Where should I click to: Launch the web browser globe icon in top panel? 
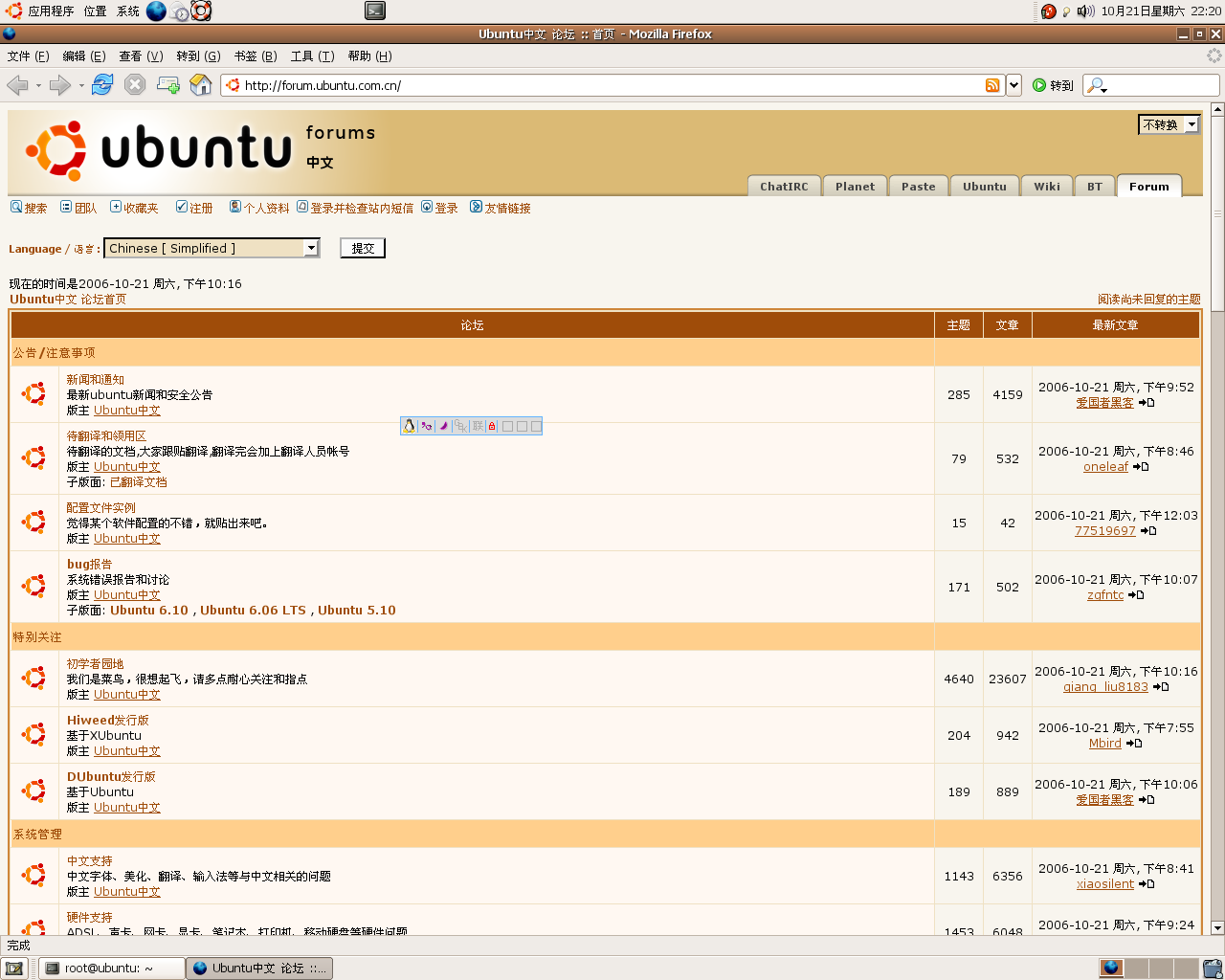[156, 11]
